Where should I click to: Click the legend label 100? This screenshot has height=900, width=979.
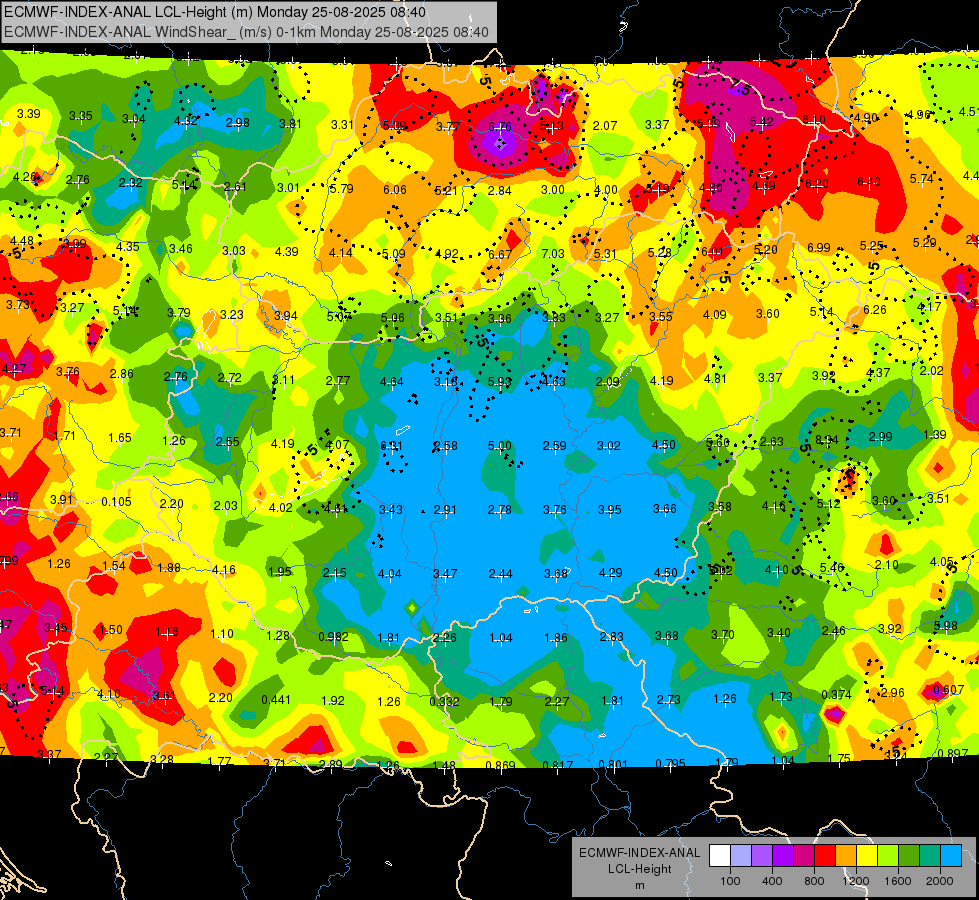pos(730,881)
